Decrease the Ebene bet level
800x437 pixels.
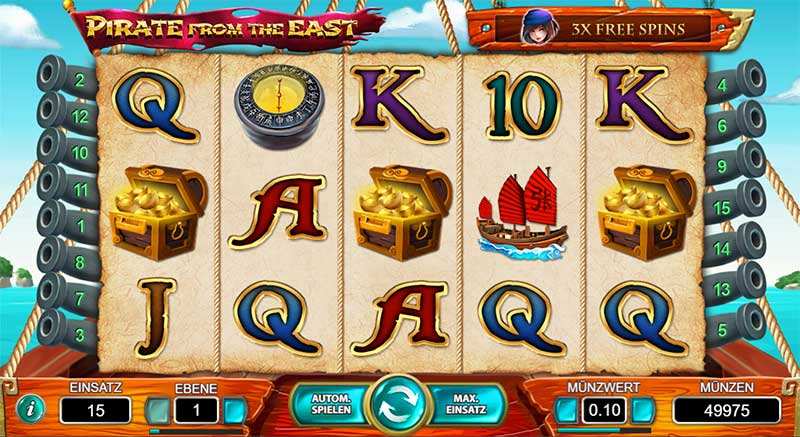157,410
